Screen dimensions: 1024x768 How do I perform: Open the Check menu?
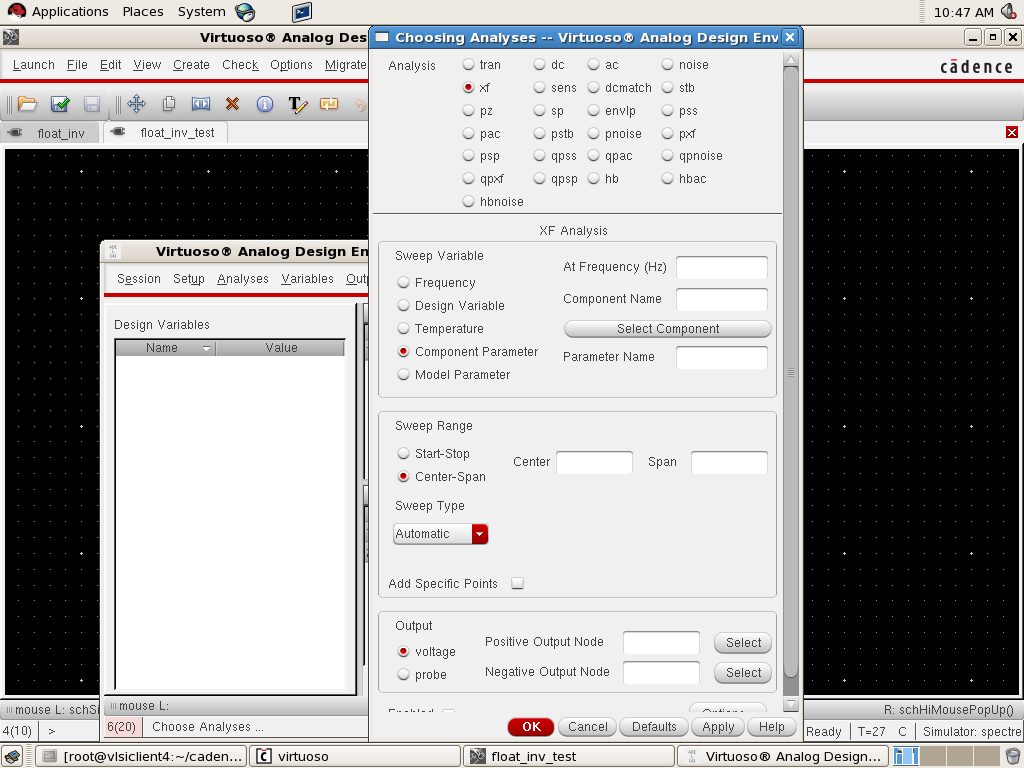point(240,65)
